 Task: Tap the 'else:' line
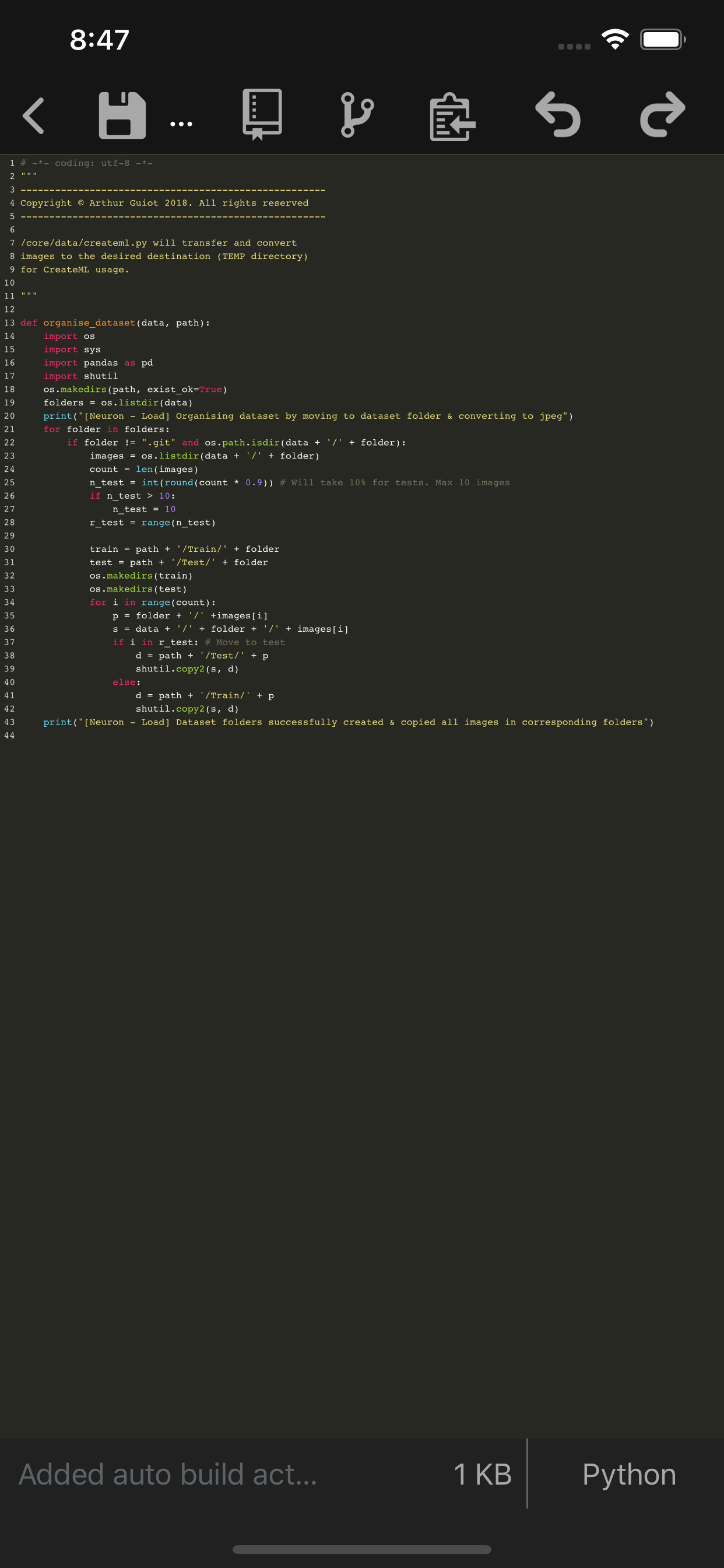pos(126,682)
